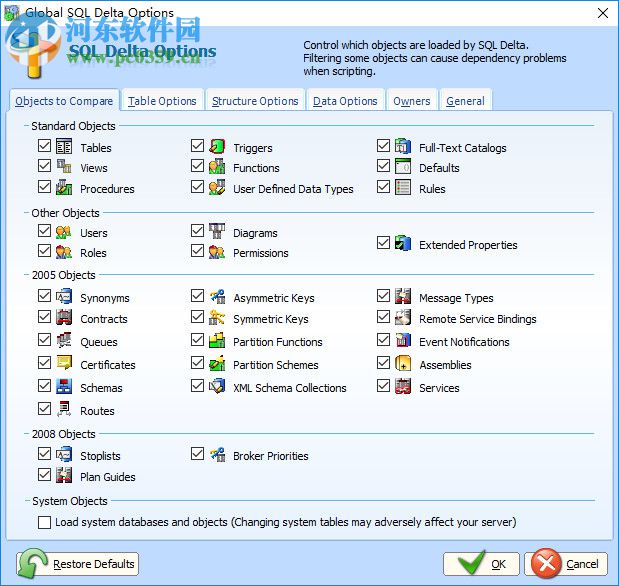Uncheck the Event Notifications checkbox
Viewport: 619px width, 586px height.
[x=383, y=340]
